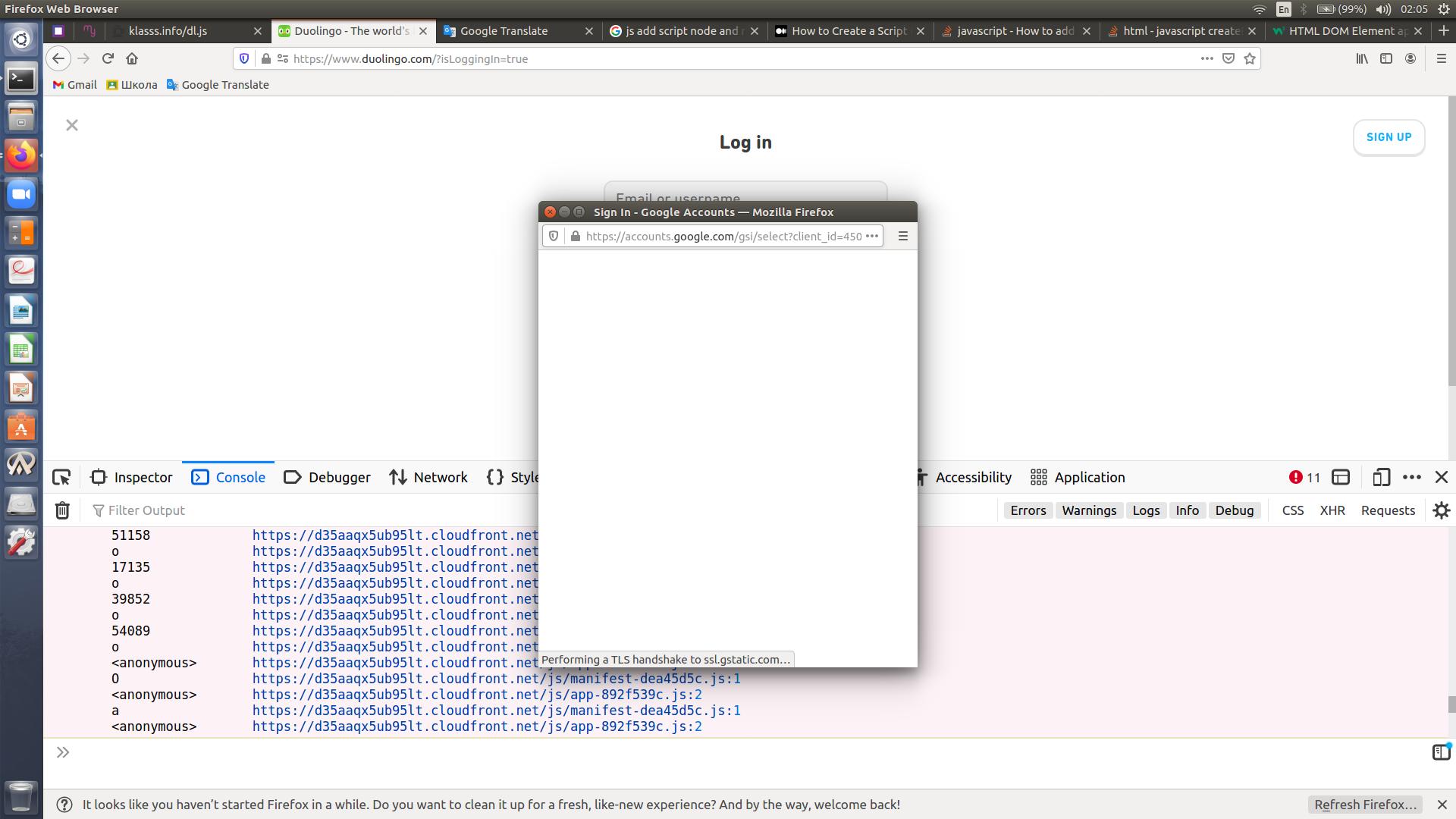Image resolution: width=1456 pixels, height=819 pixels.
Task: Open Firefox hamburger application menu
Action: pyautogui.click(x=1441, y=58)
